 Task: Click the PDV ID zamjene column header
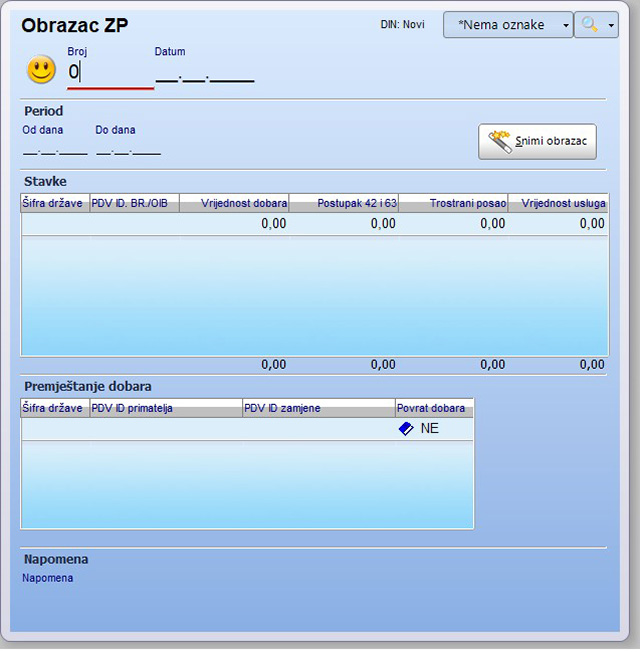(319, 408)
